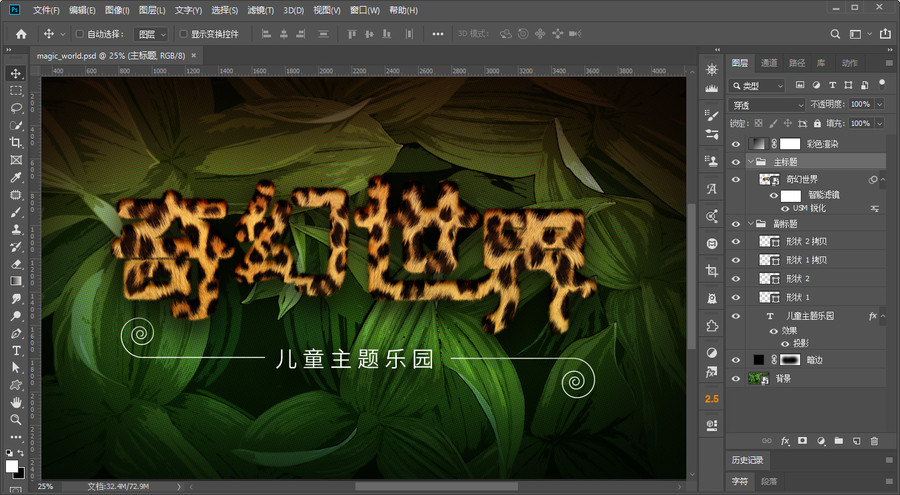The height and width of the screenshot is (495, 900).
Task: Close the magic_world.psd document tab
Action: [193, 56]
